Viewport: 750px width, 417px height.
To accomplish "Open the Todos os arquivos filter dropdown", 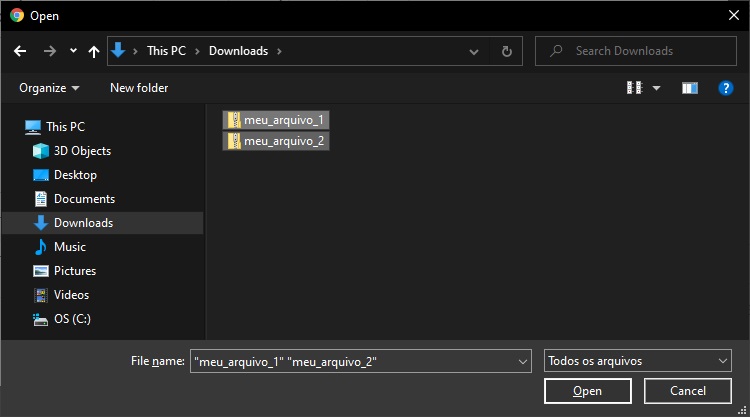I will pos(638,361).
